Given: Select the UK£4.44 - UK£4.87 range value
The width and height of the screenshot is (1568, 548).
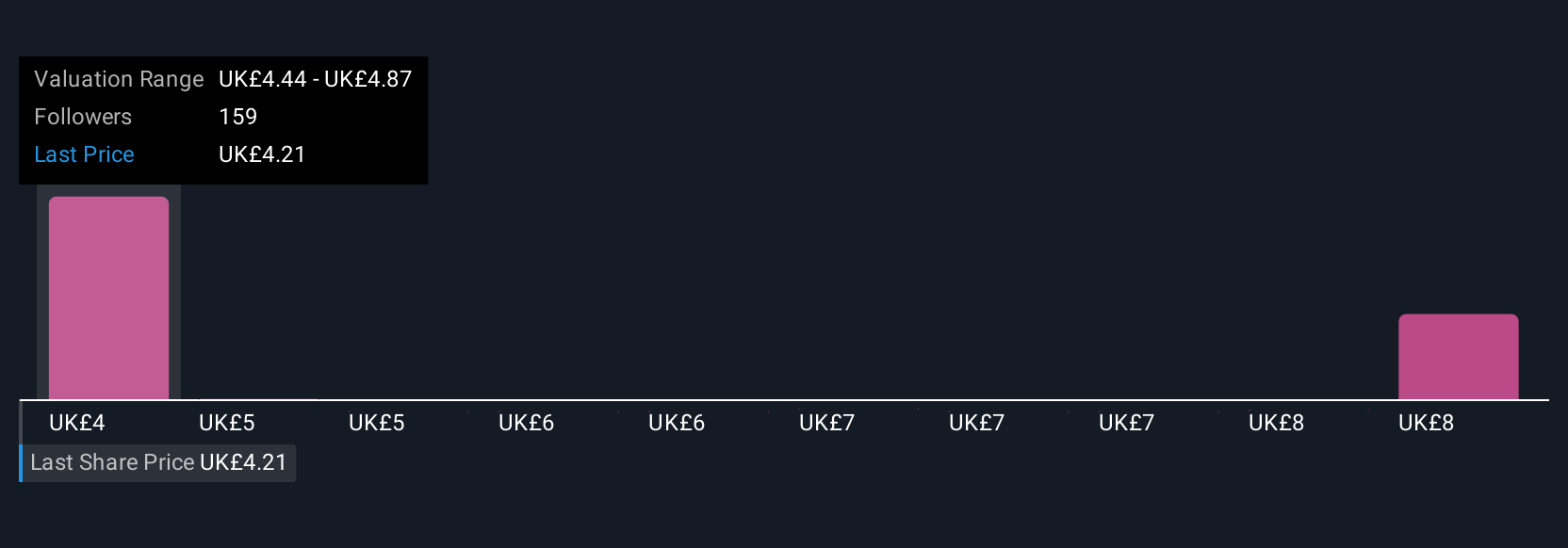Looking at the screenshot, I should point(315,79).
